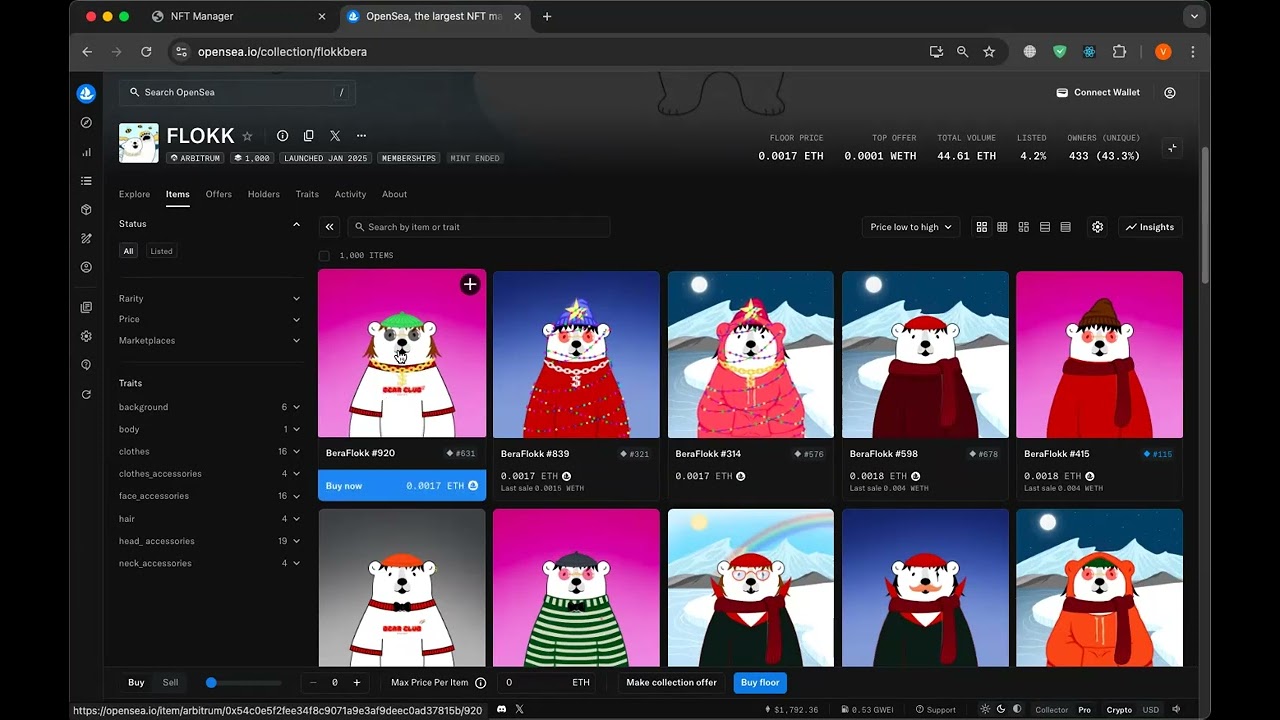1280x720 pixels.
Task: Open the Holders tab
Action: pos(264,194)
